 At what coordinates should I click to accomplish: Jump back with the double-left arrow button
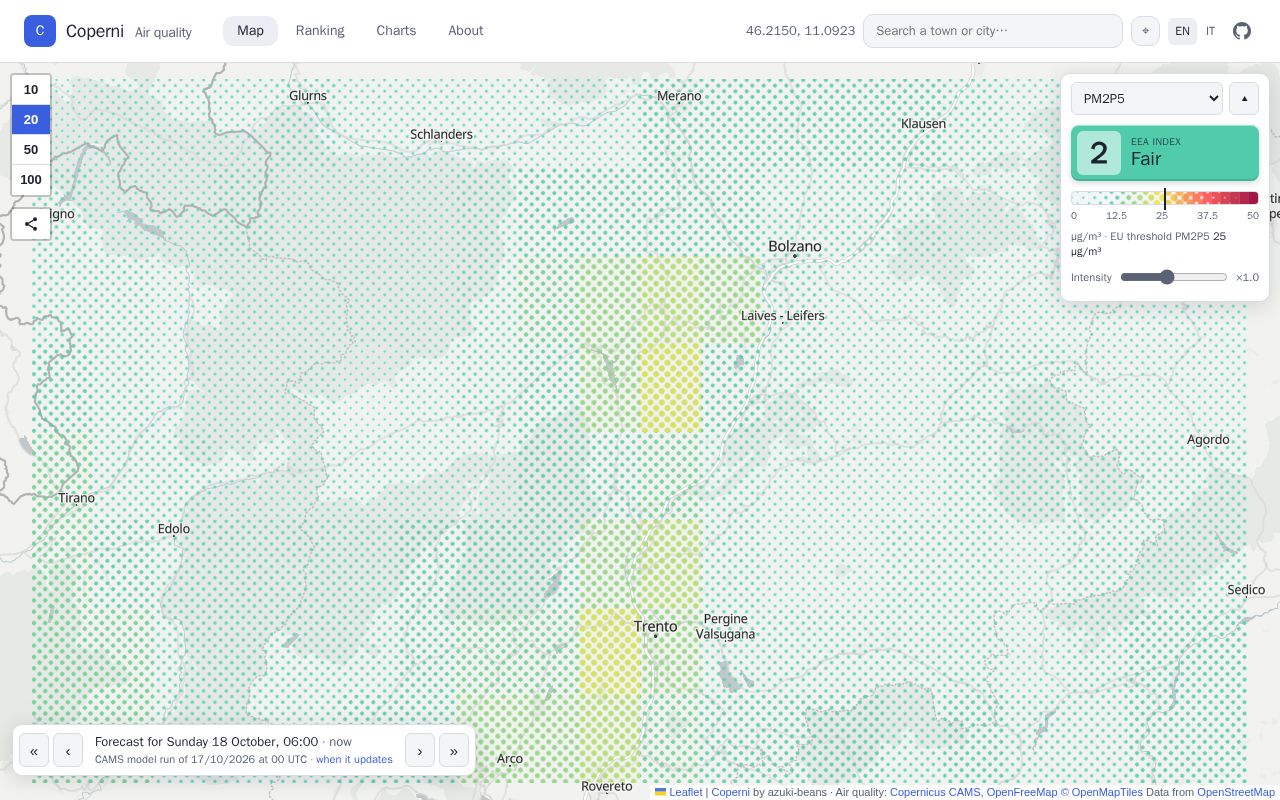pos(34,750)
